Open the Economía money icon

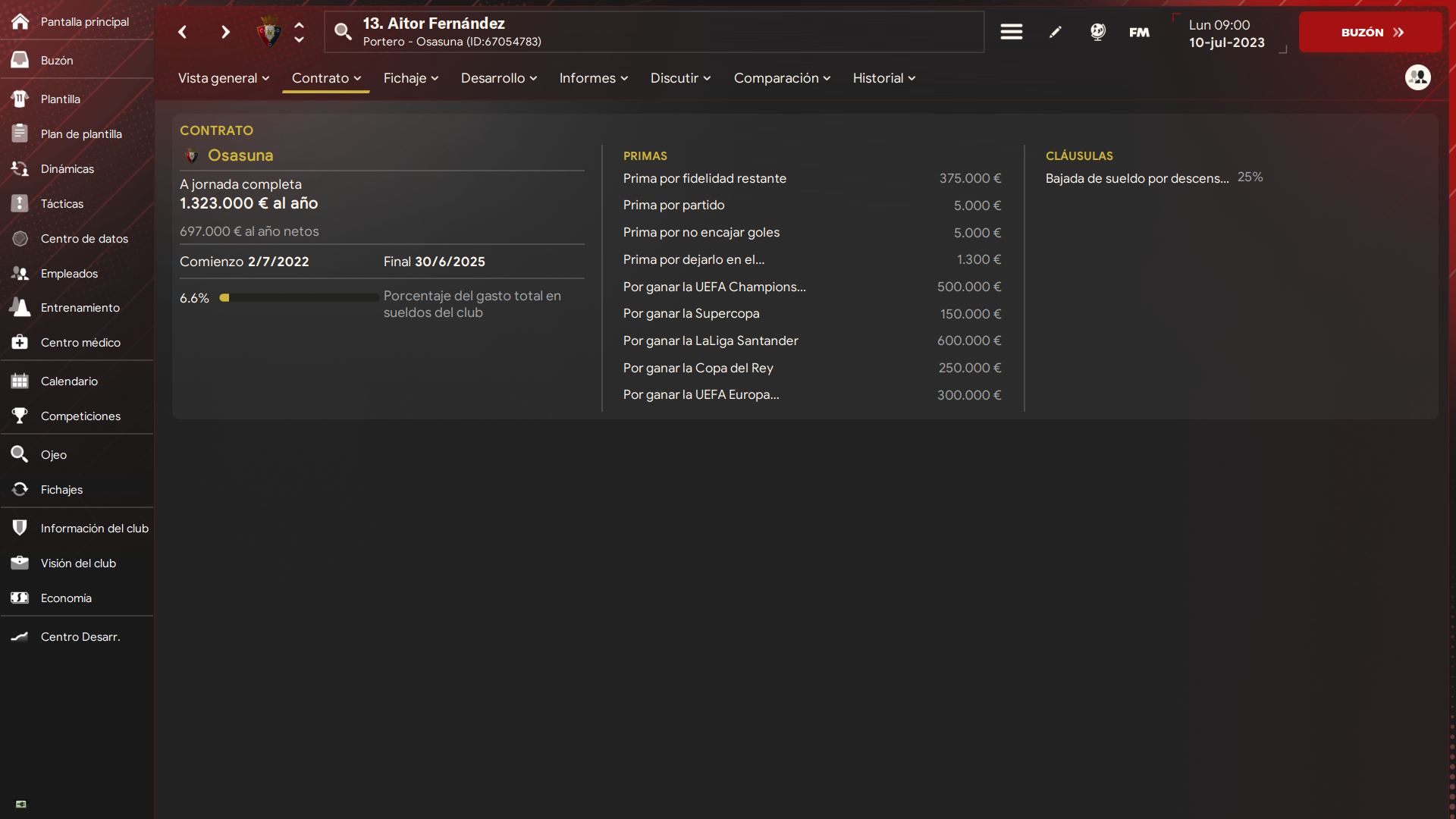click(x=20, y=598)
